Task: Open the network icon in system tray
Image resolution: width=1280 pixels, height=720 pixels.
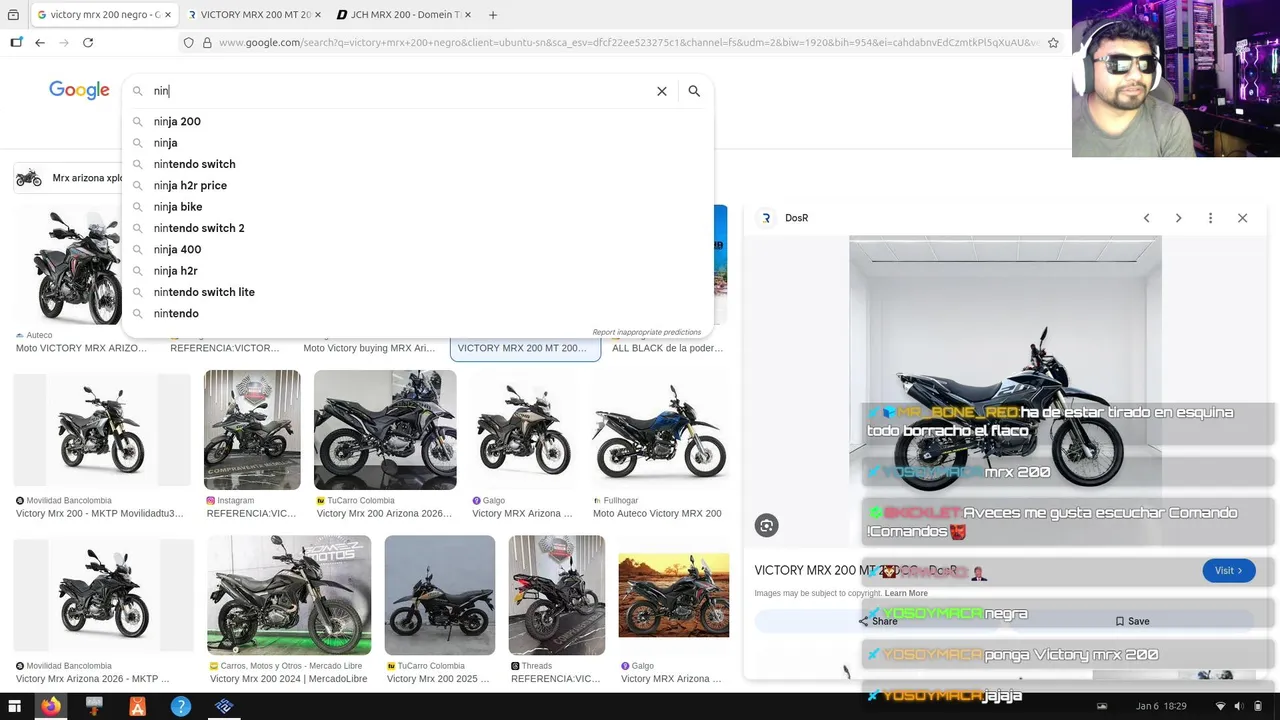Action: [x=1220, y=706]
